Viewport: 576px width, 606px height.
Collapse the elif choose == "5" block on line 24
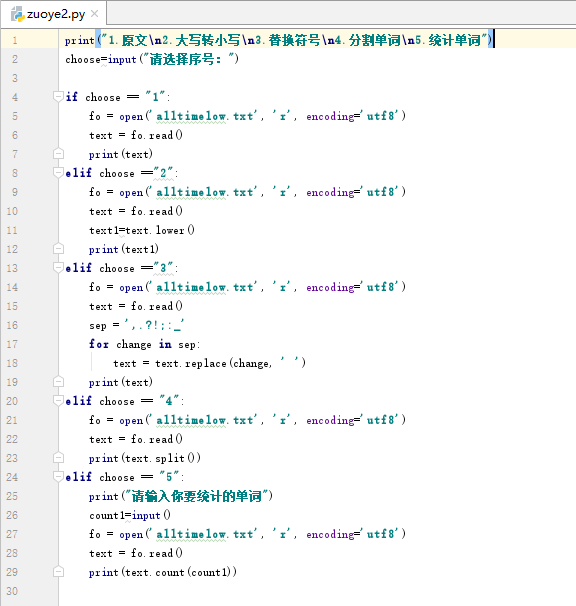pos(58,477)
